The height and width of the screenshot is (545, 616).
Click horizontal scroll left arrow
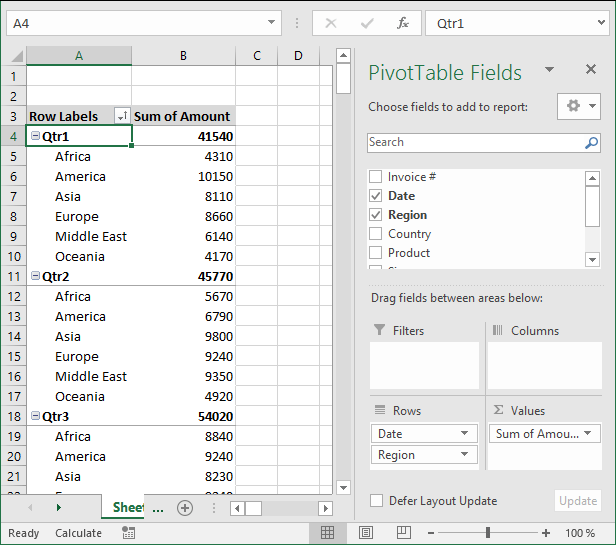click(x=237, y=508)
